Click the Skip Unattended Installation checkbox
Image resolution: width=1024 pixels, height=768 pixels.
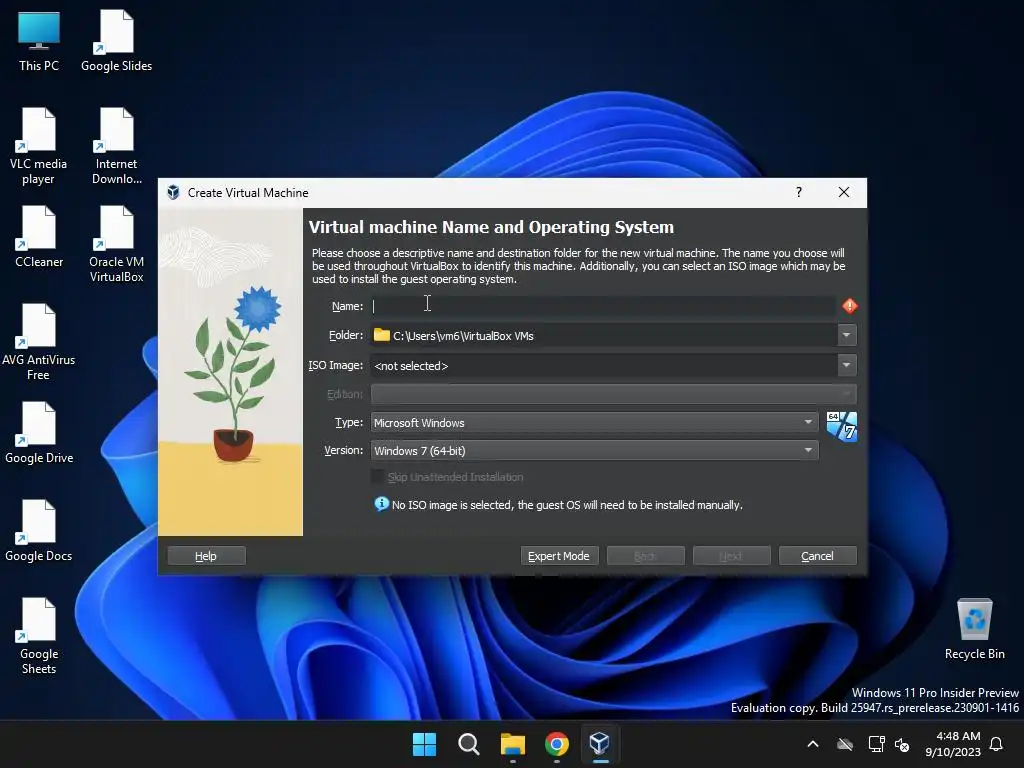point(377,477)
